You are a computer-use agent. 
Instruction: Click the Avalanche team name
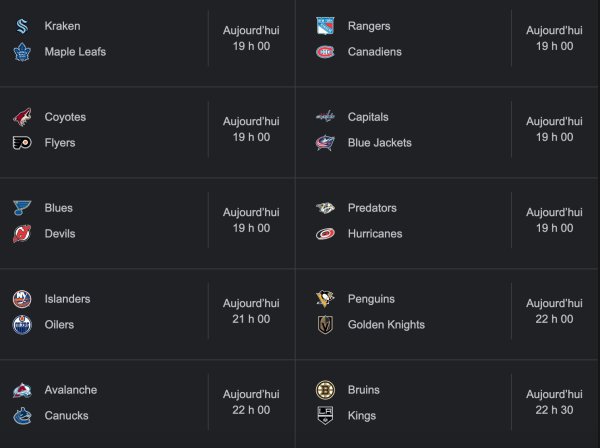tap(70, 390)
